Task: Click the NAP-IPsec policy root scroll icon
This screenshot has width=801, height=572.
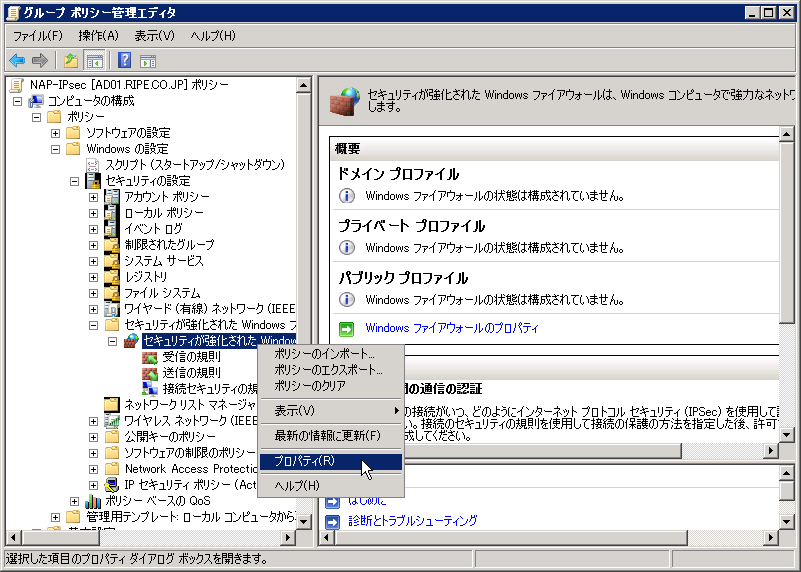Action: pyautogui.click(x=17, y=85)
